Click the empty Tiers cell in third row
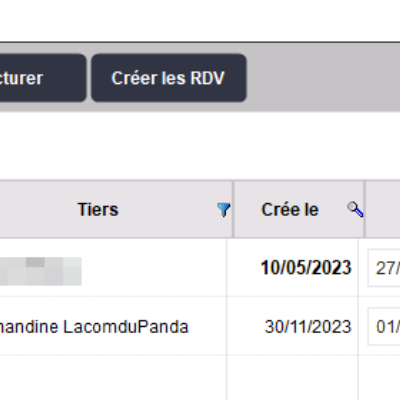The height and width of the screenshot is (400, 400). point(113,378)
